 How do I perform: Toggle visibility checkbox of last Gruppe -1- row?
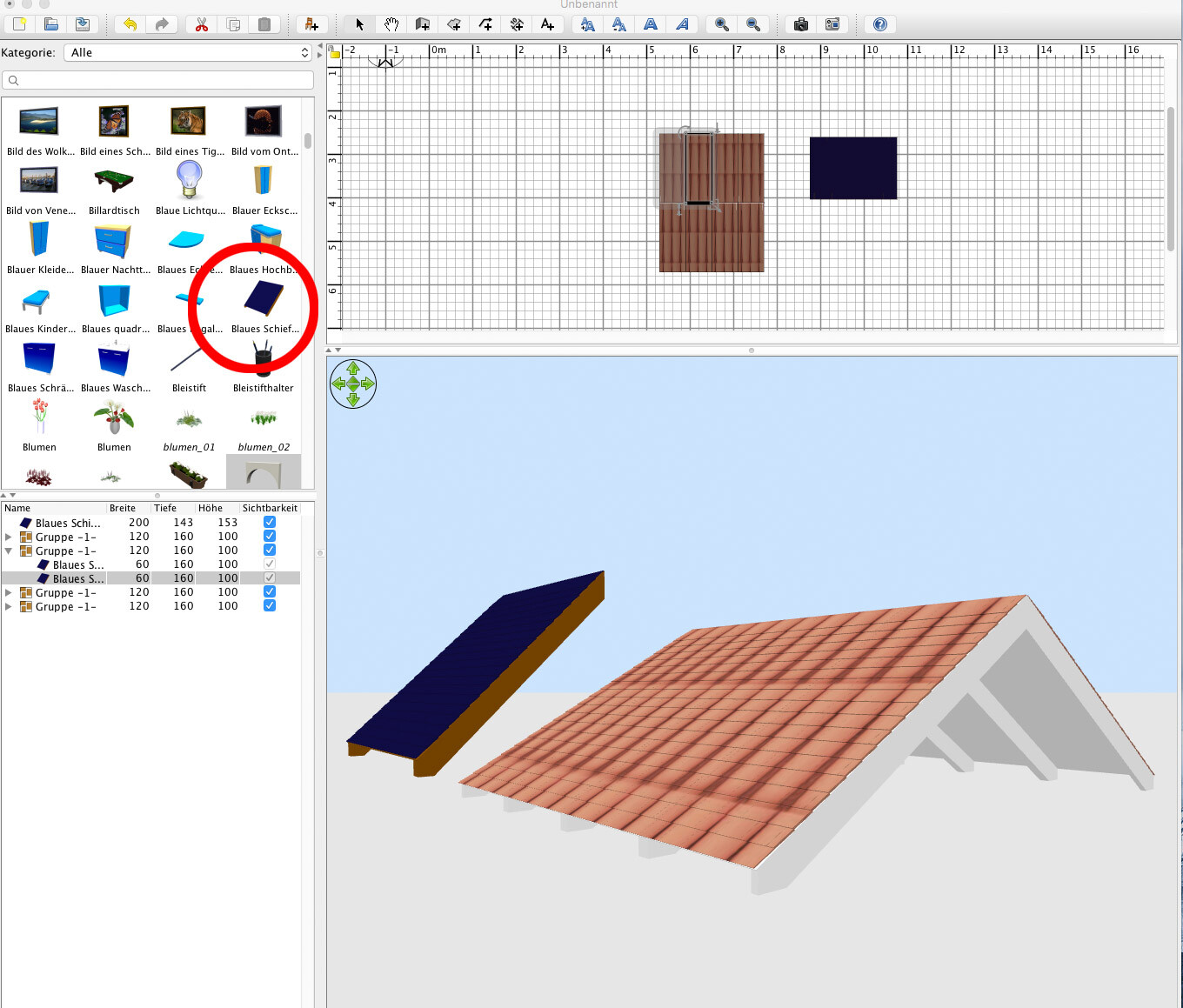[x=270, y=606]
